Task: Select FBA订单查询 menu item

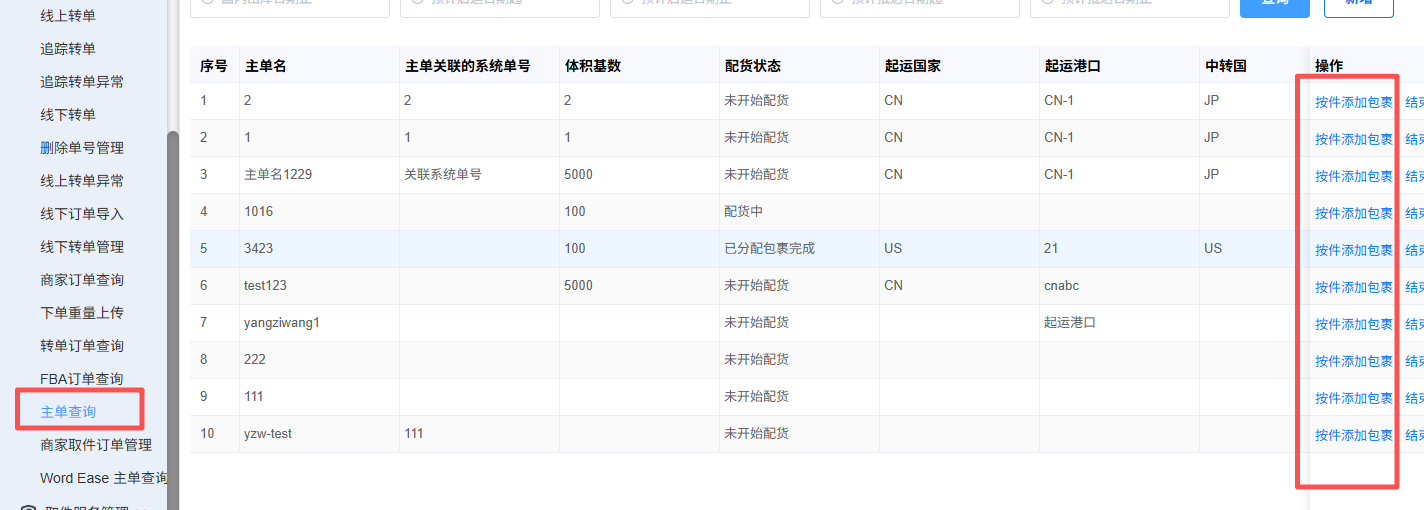Action: 81,379
